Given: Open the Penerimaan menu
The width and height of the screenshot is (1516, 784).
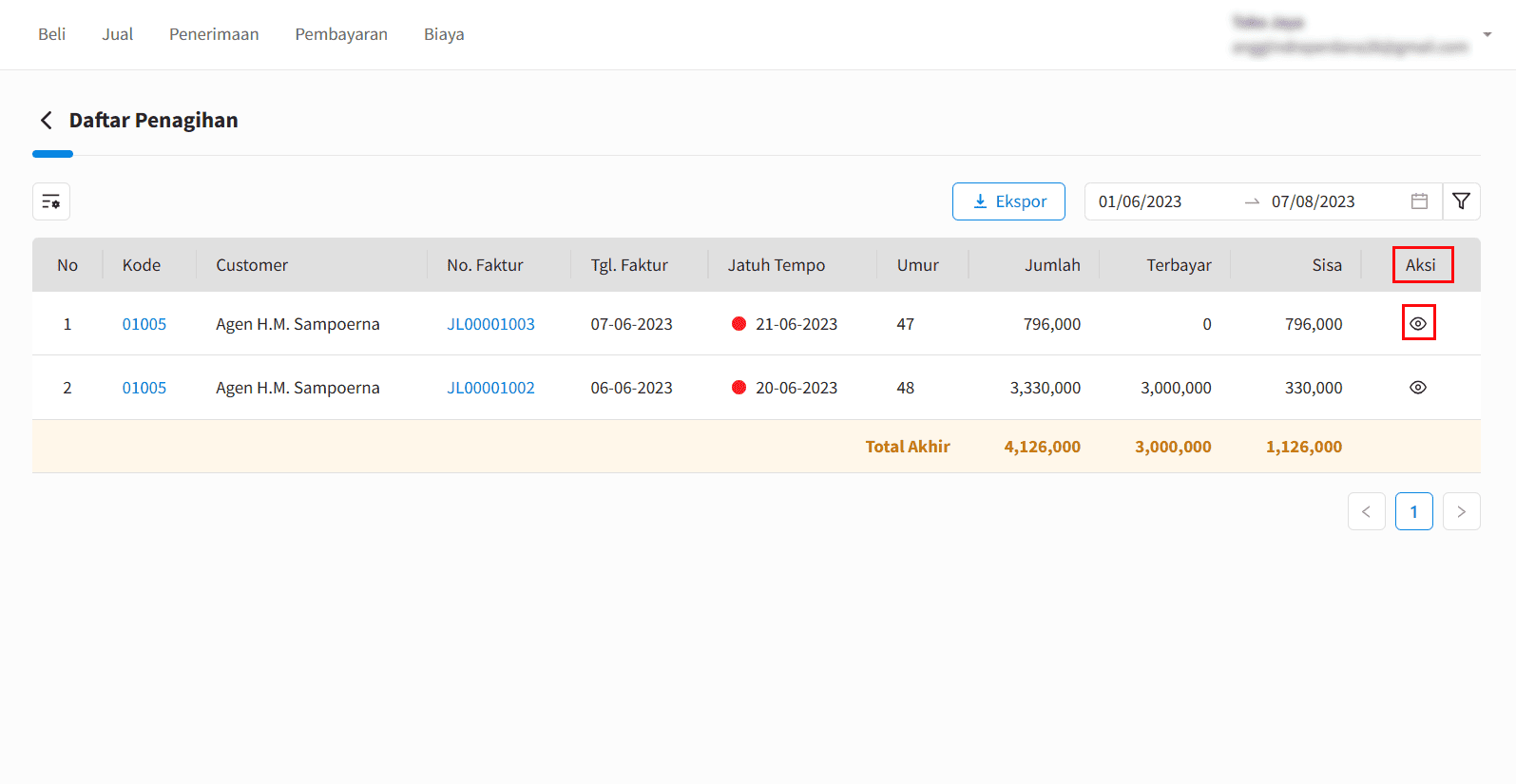Looking at the screenshot, I should click(214, 34).
